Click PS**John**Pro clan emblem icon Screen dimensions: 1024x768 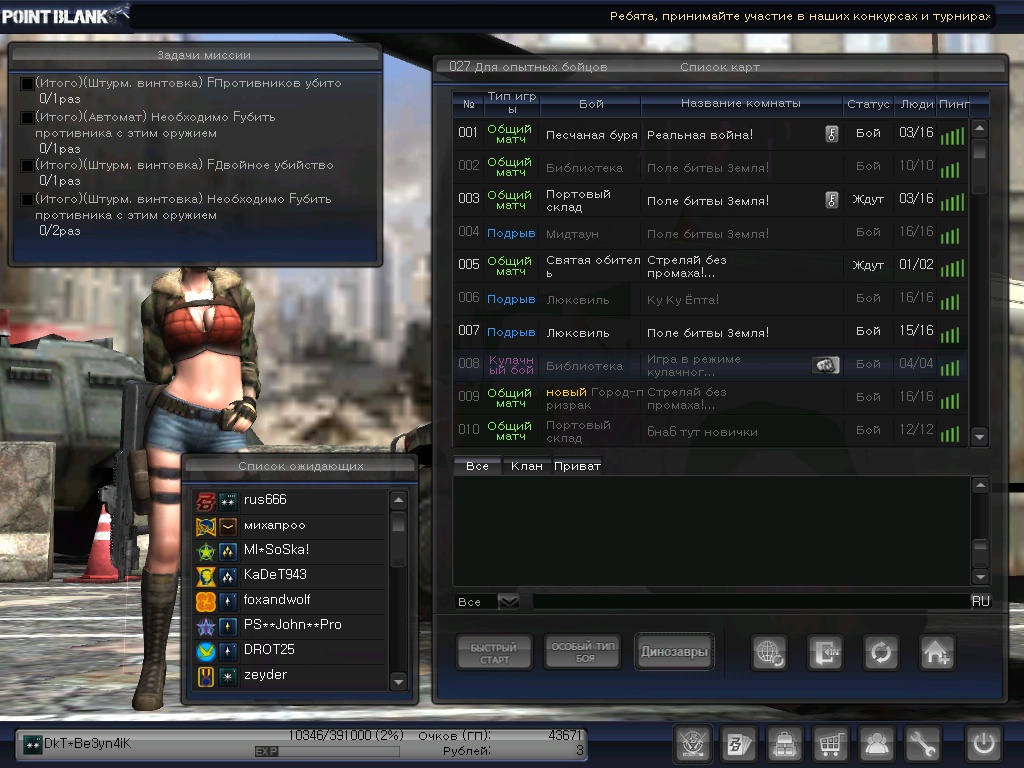[206, 626]
